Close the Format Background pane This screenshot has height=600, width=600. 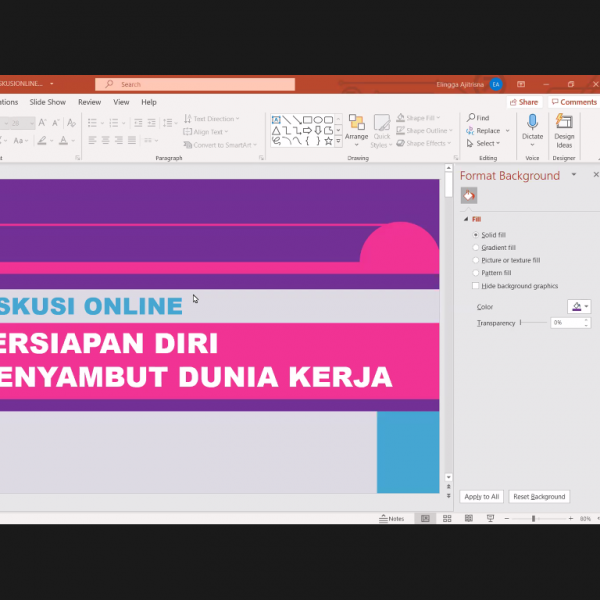click(595, 174)
